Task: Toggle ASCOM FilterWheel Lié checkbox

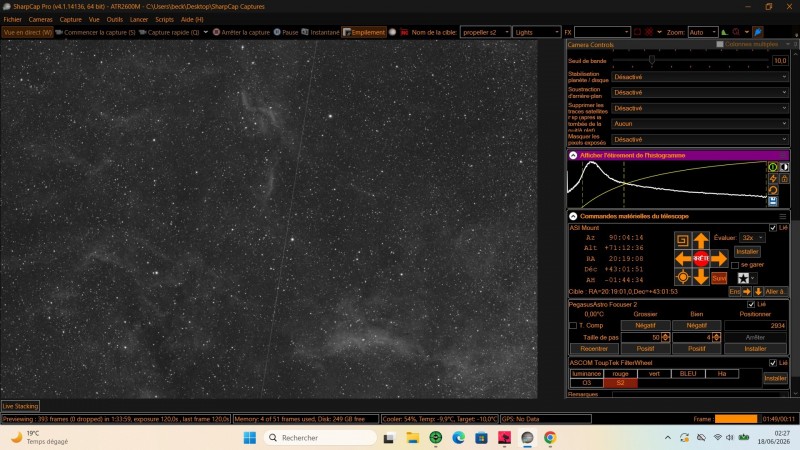Action: [x=773, y=363]
